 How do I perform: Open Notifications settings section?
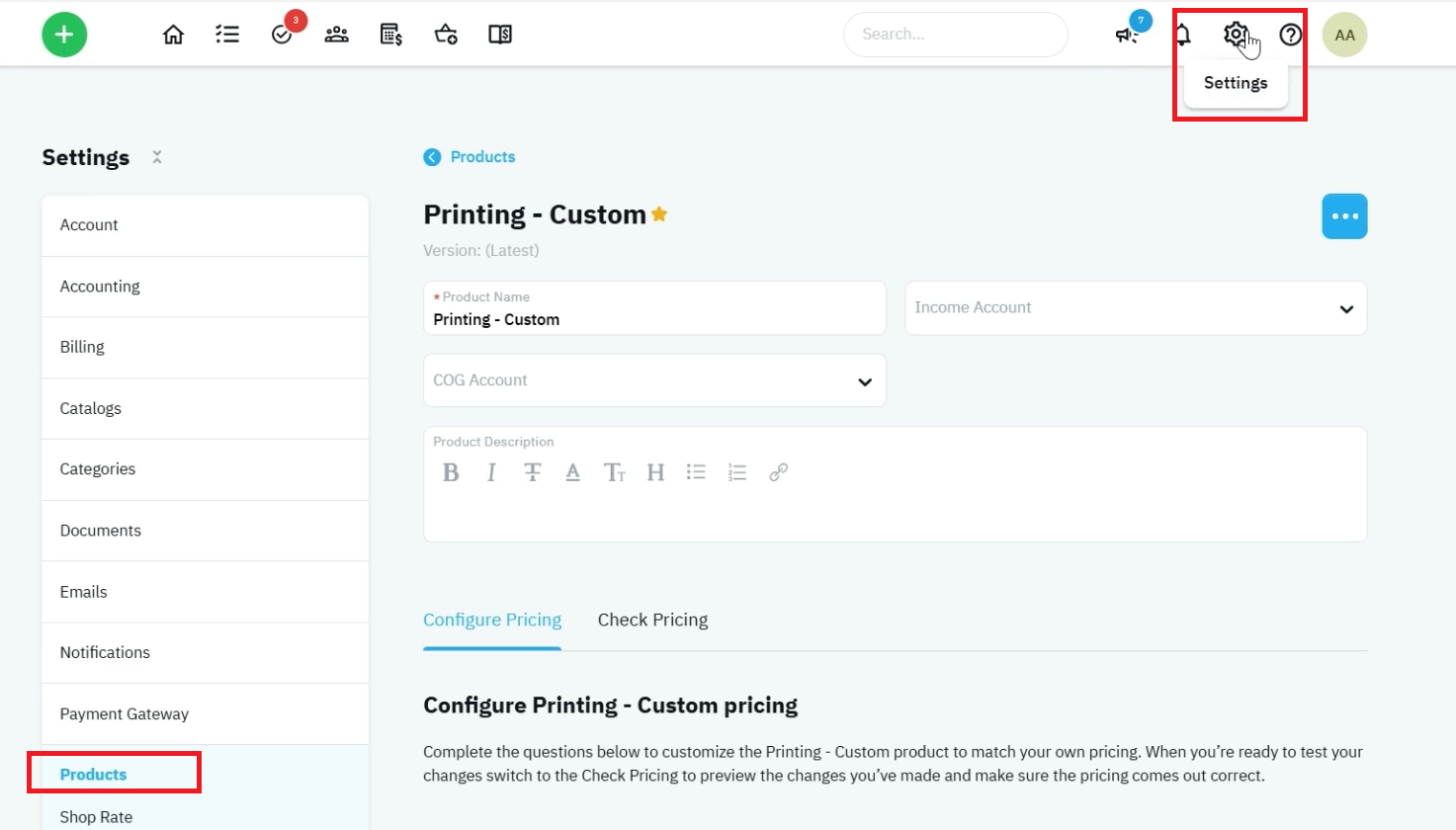[205, 653]
